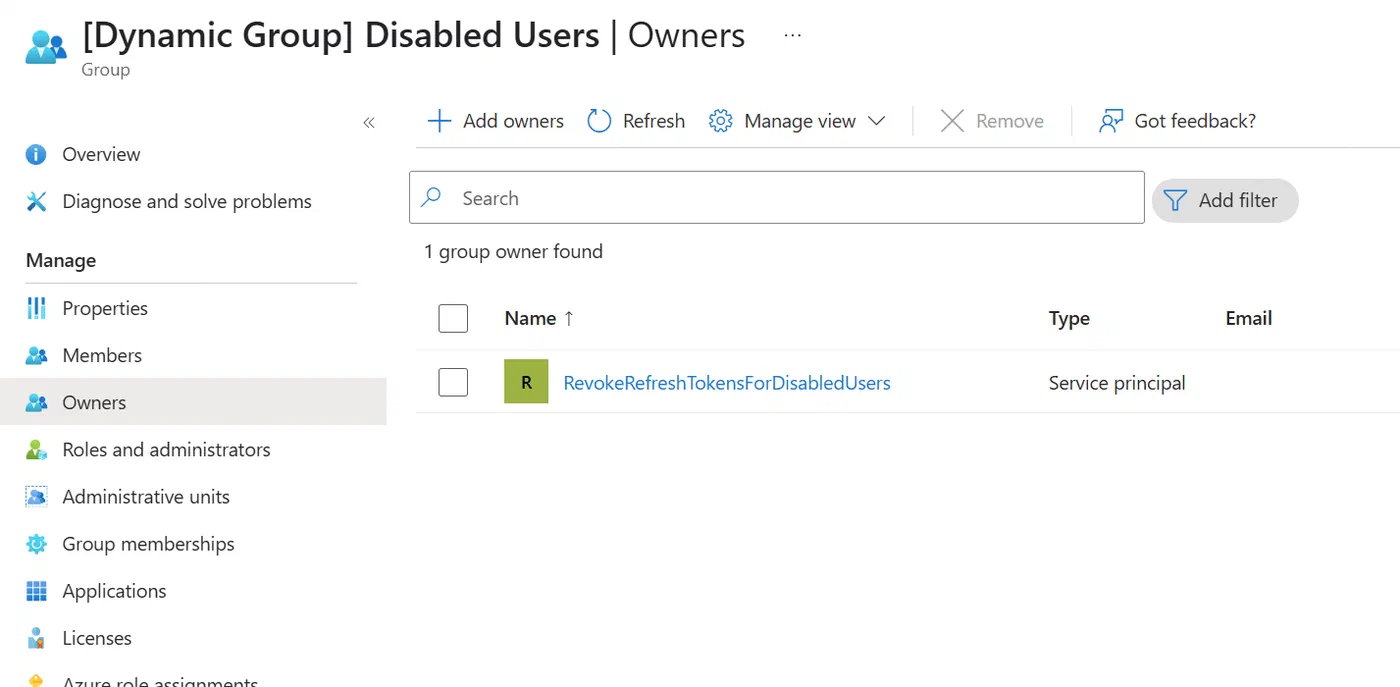Open the Got feedback? link
This screenshot has width=1400, height=687.
coord(1195,121)
